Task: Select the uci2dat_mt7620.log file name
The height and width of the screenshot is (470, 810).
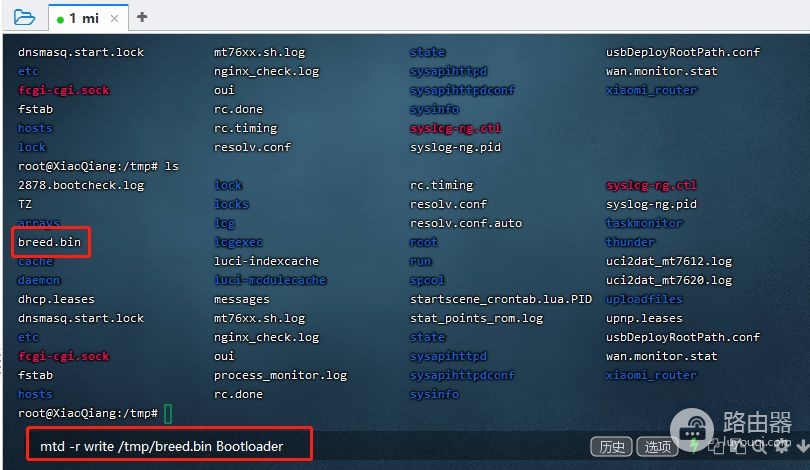Action: (669, 280)
